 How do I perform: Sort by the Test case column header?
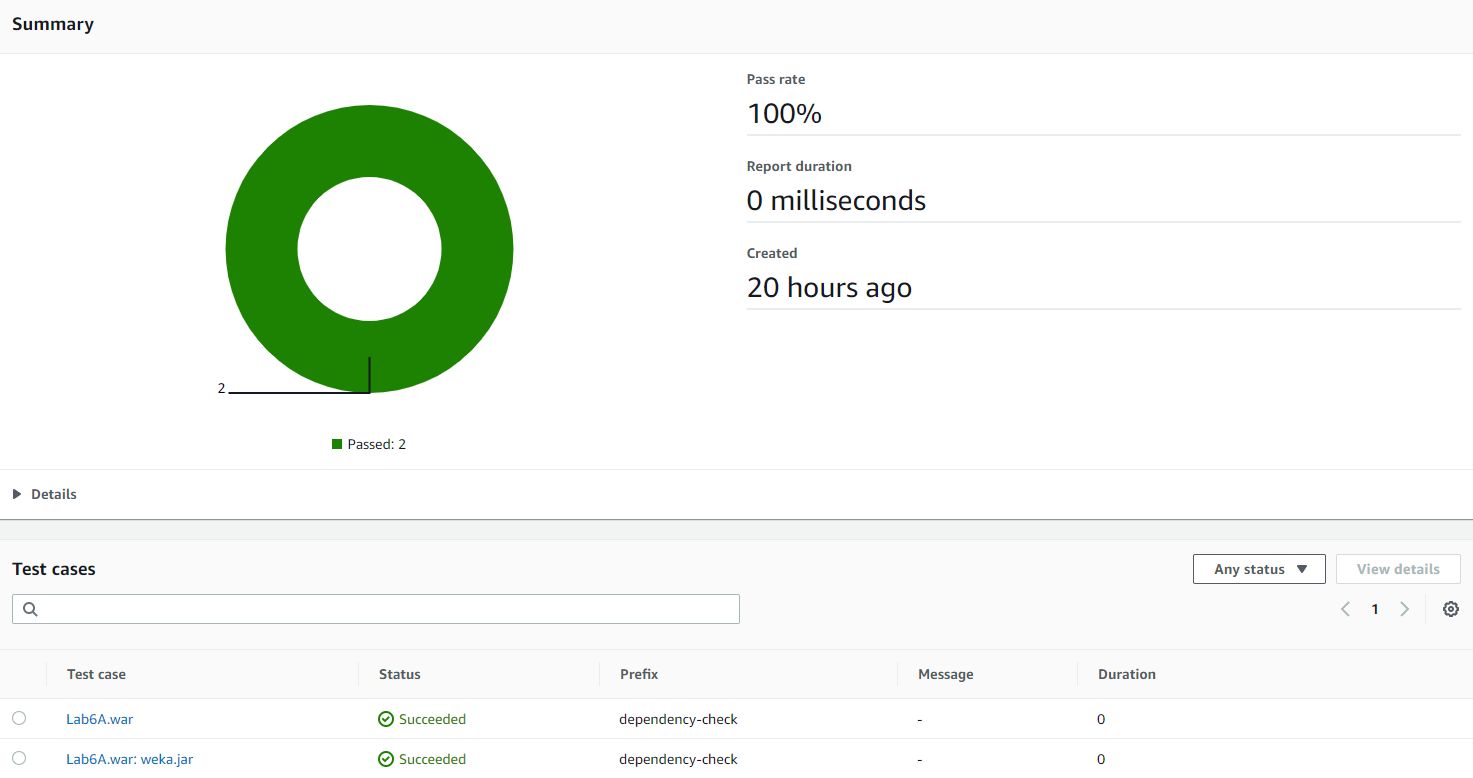point(96,674)
